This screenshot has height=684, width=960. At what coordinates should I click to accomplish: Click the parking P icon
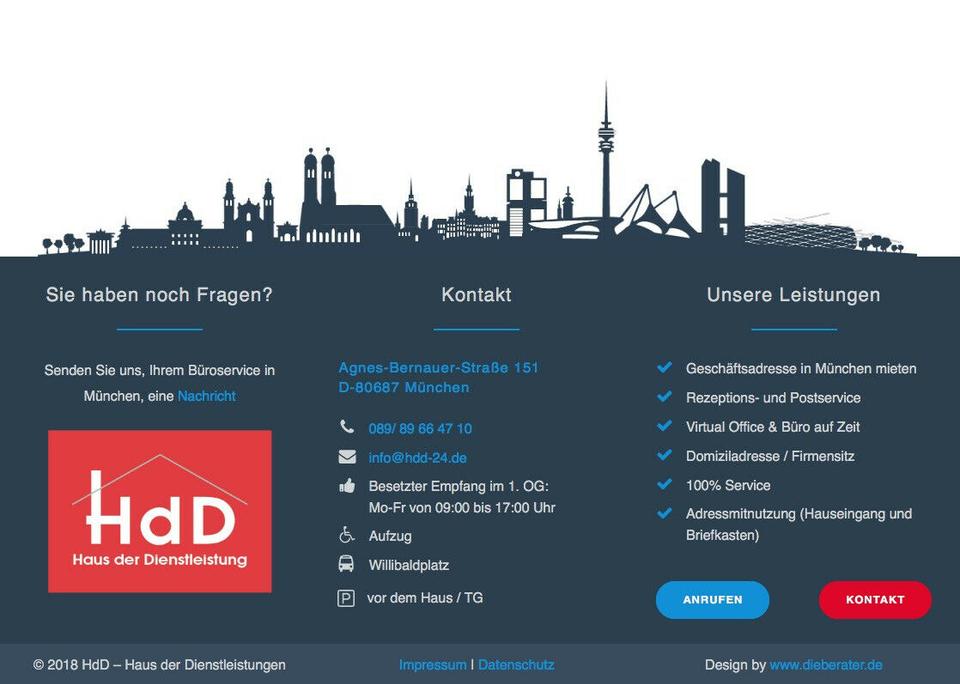pos(346,598)
